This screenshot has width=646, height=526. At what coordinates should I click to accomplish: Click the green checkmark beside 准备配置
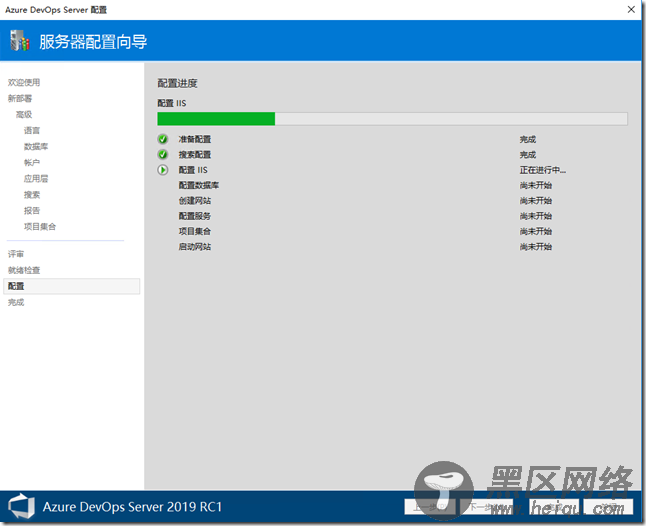click(163, 139)
